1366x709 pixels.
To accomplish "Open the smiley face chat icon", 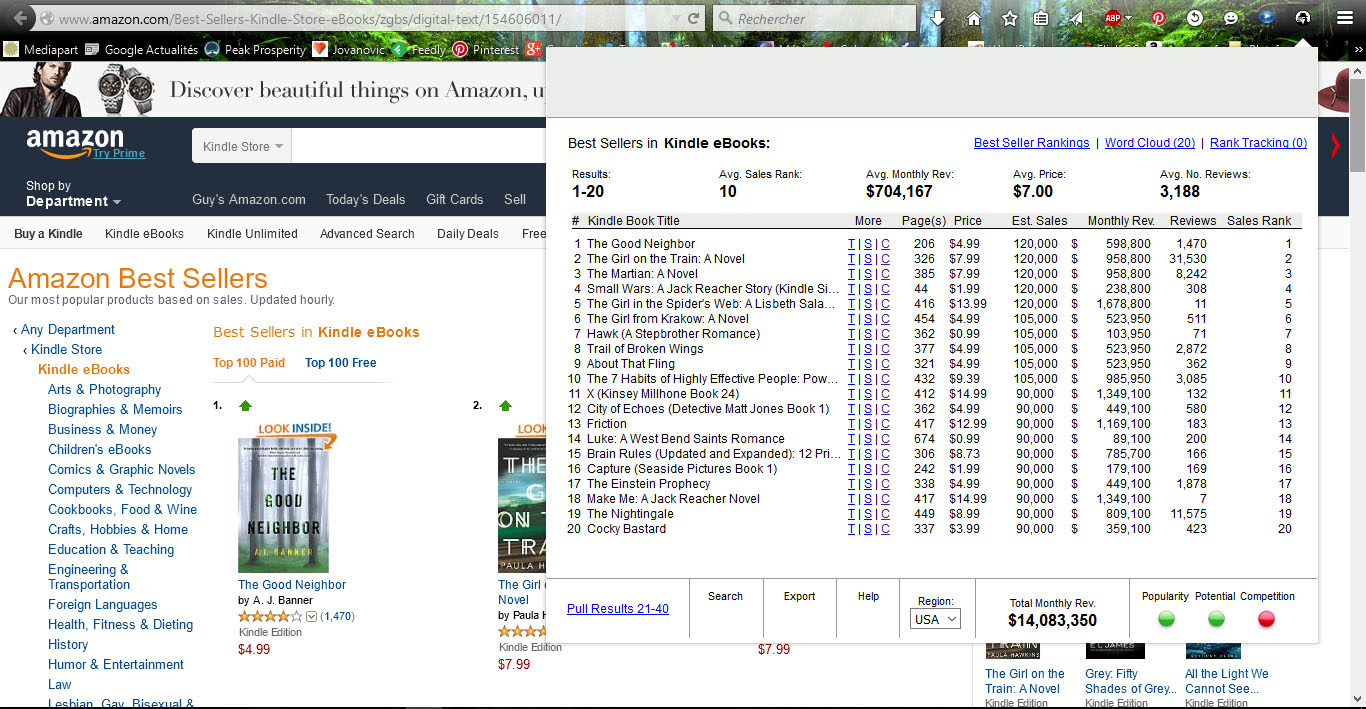I will [1230, 18].
